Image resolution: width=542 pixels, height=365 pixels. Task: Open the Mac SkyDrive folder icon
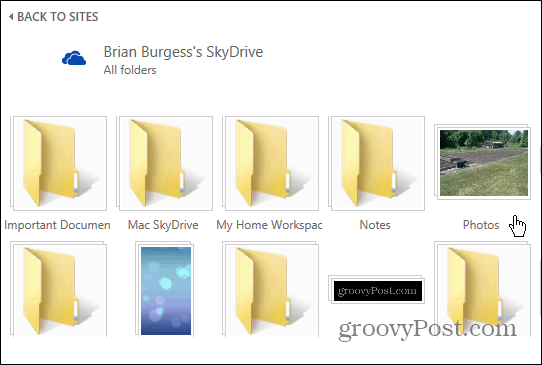tap(165, 163)
